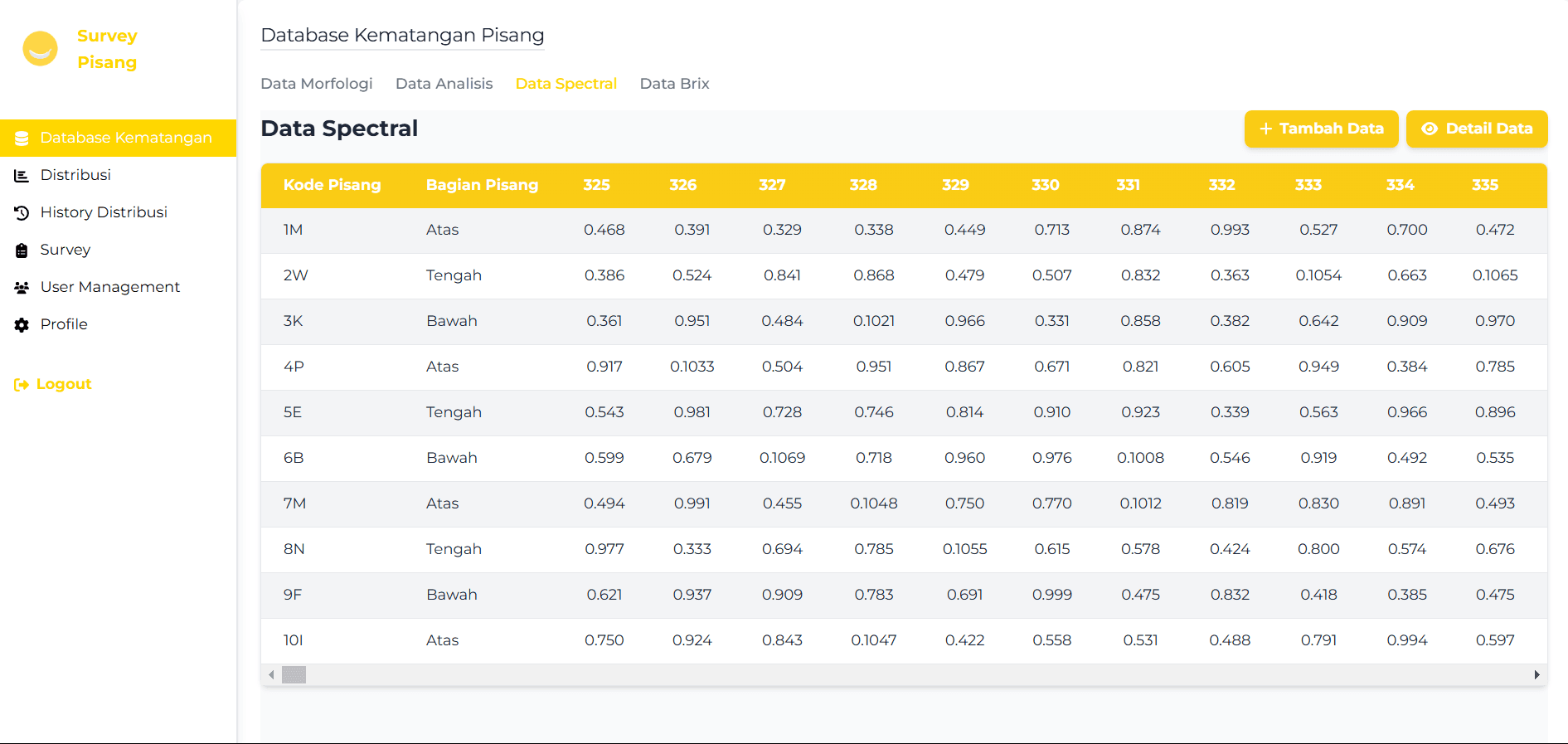Screen dimensions: 1568x744
Task: Click the database icon in the sidebar
Action: click(x=22, y=139)
